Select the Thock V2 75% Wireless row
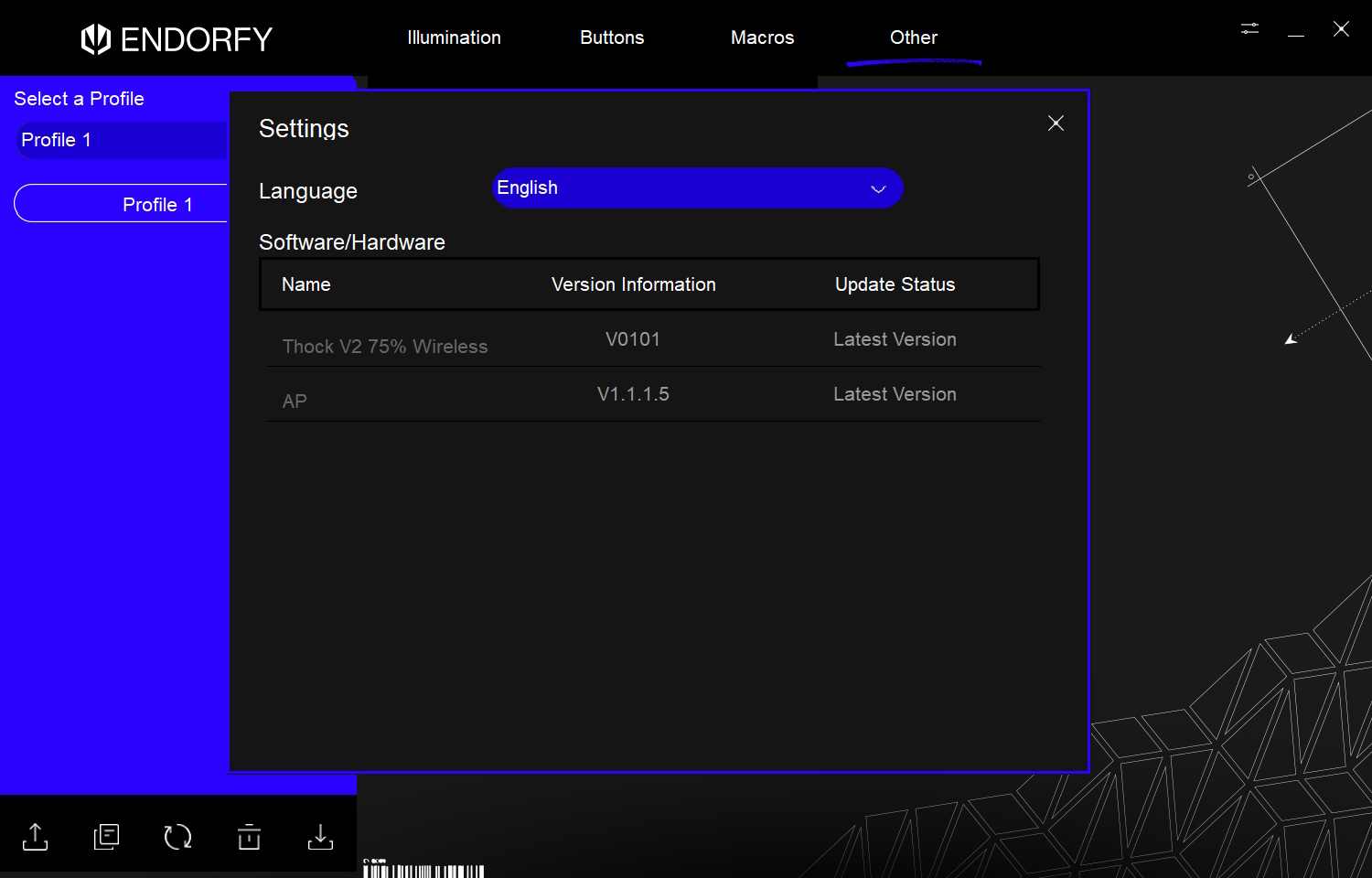This screenshot has width=1372, height=878. tap(385, 346)
